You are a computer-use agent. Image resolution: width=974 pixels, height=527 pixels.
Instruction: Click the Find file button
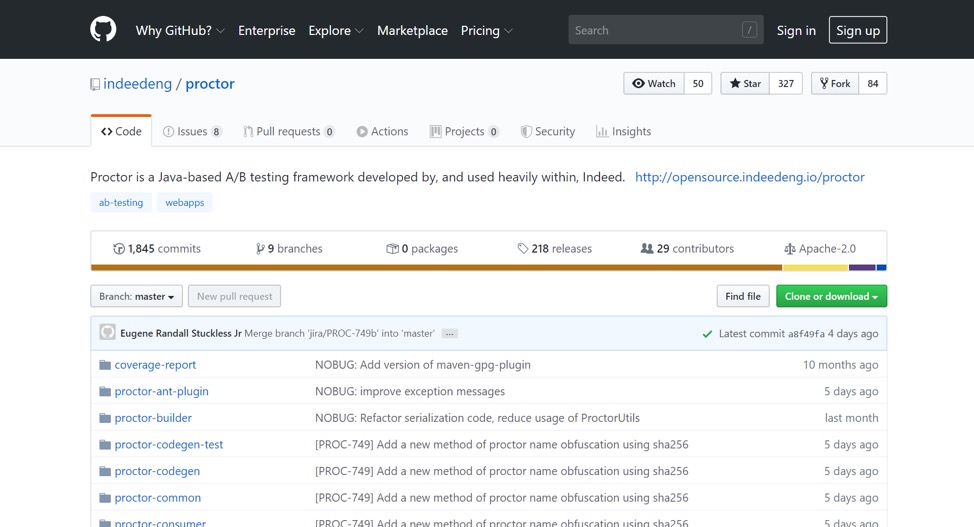pos(743,296)
